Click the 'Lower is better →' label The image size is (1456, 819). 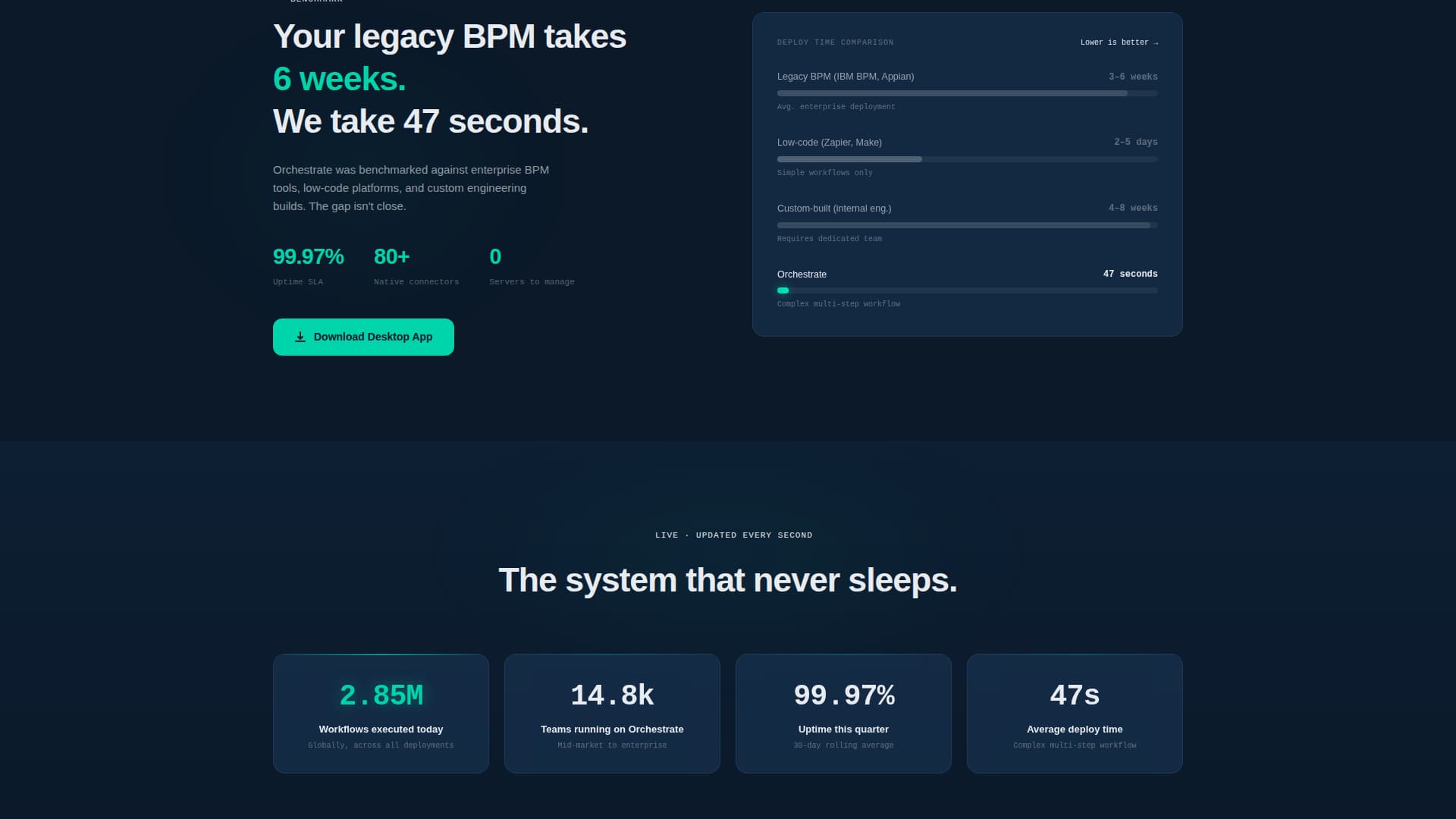point(1119,42)
